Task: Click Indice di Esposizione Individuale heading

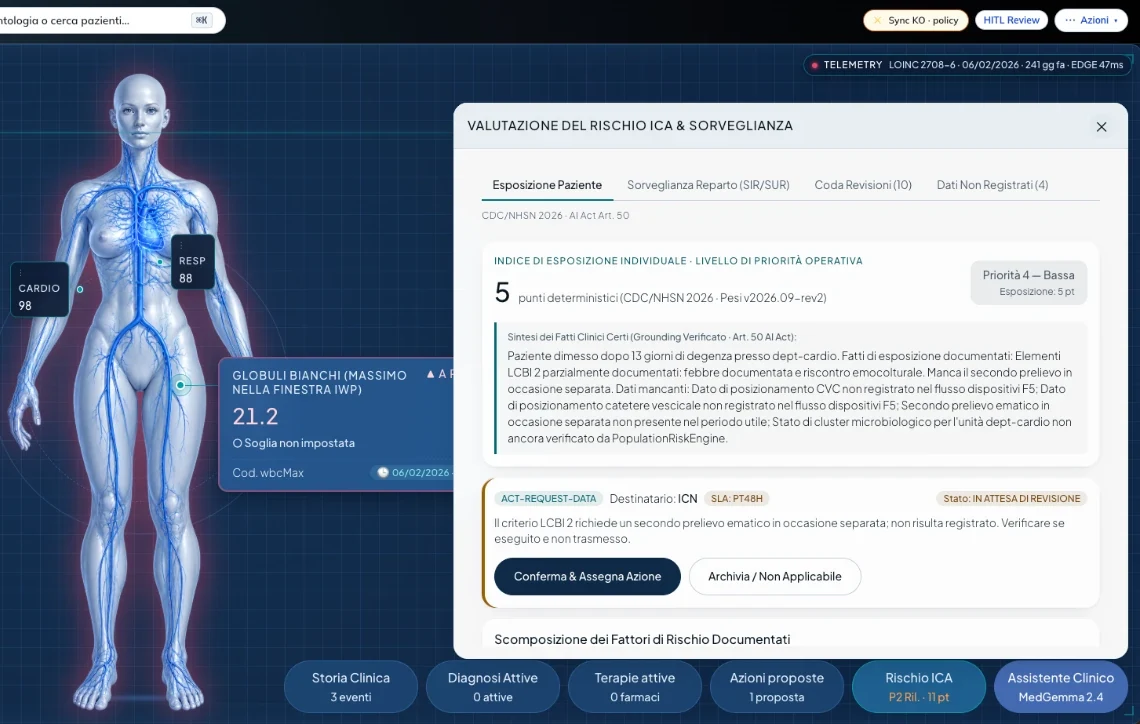Action: coord(678,260)
